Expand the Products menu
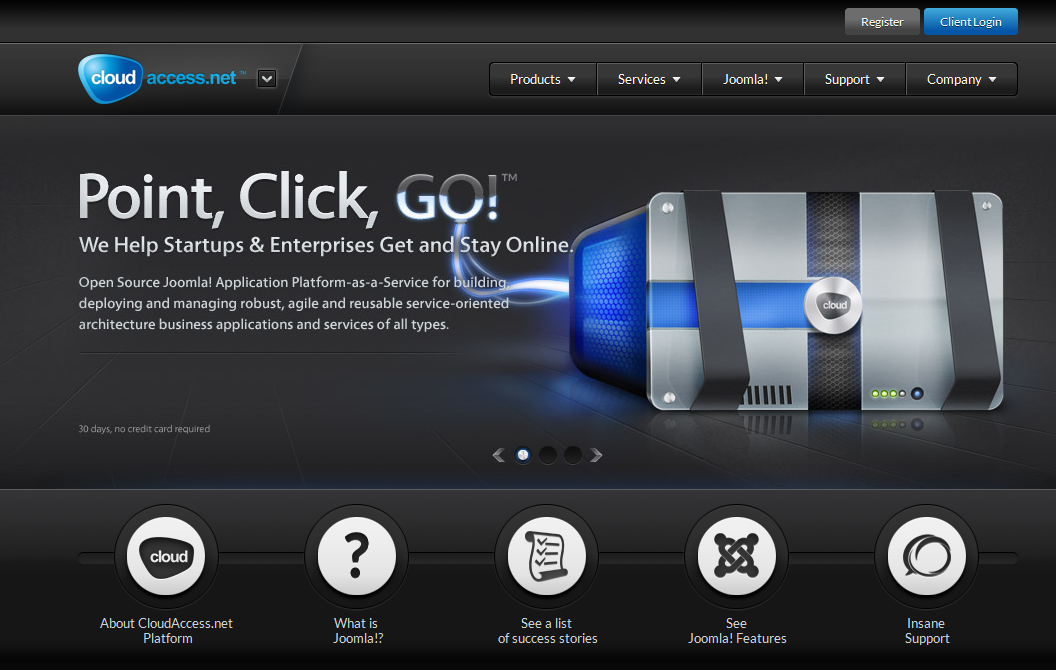 543,79
